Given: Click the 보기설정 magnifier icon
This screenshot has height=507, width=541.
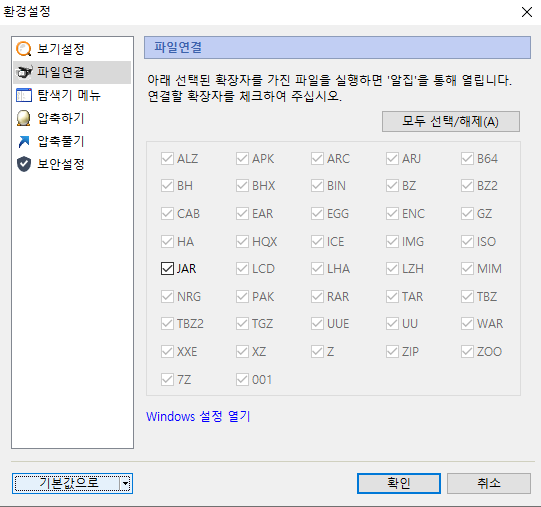Looking at the screenshot, I should pyautogui.click(x=23, y=49).
